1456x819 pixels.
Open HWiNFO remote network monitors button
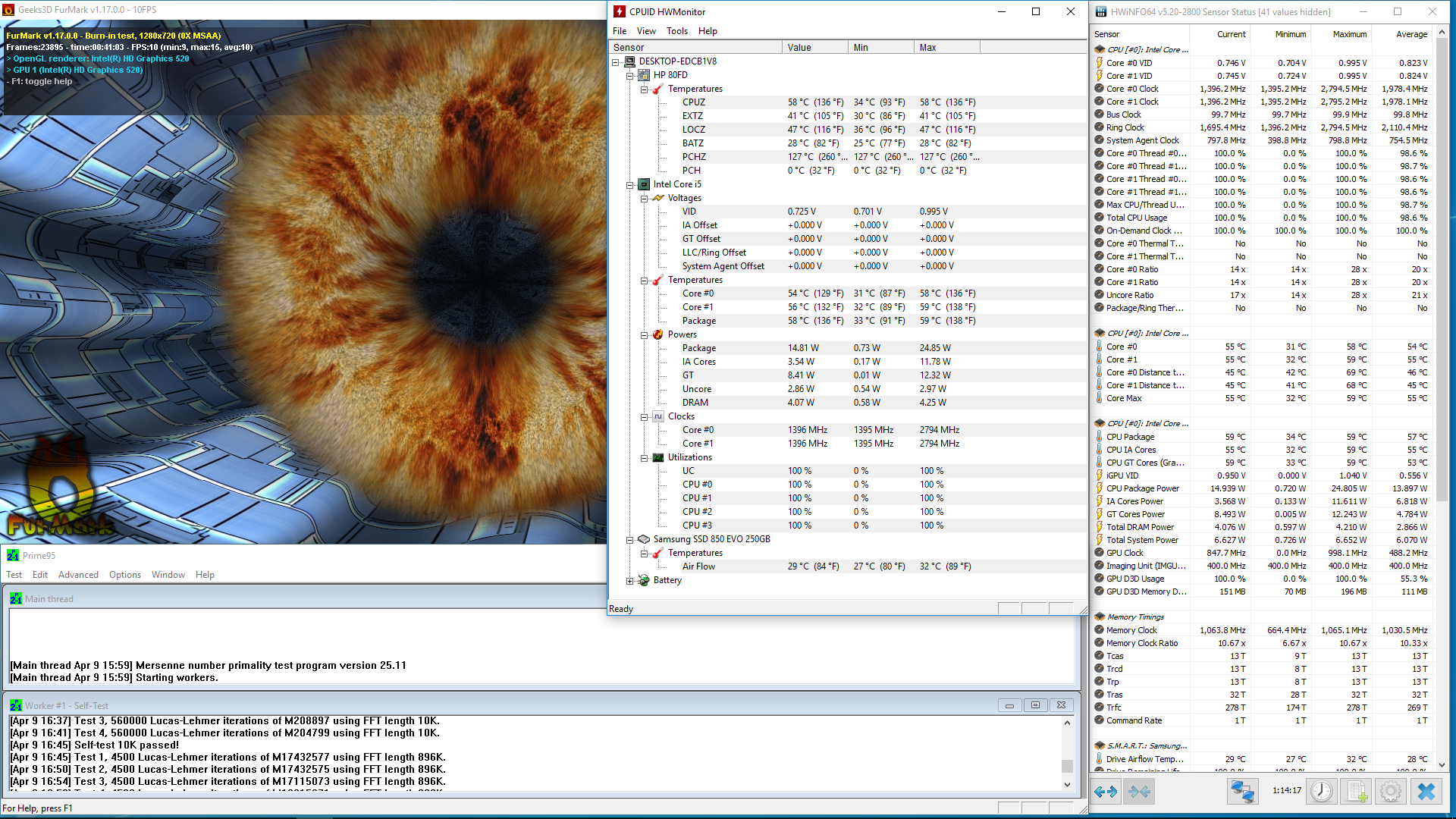click(x=1242, y=791)
